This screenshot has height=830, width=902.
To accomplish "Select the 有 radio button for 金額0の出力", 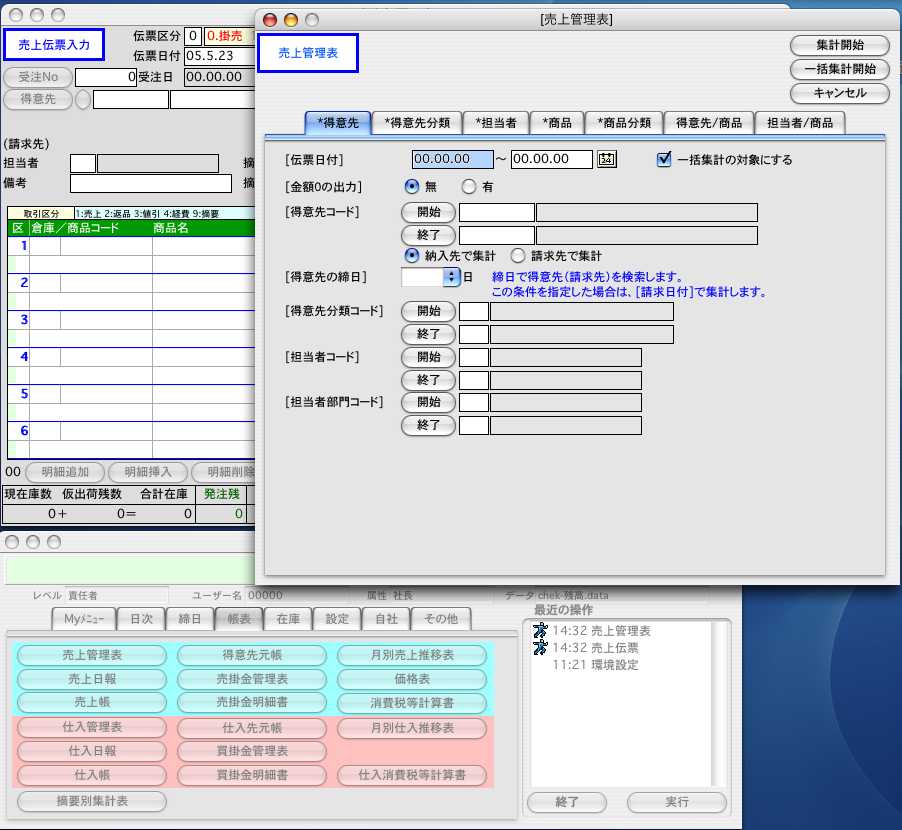I will (468, 186).
